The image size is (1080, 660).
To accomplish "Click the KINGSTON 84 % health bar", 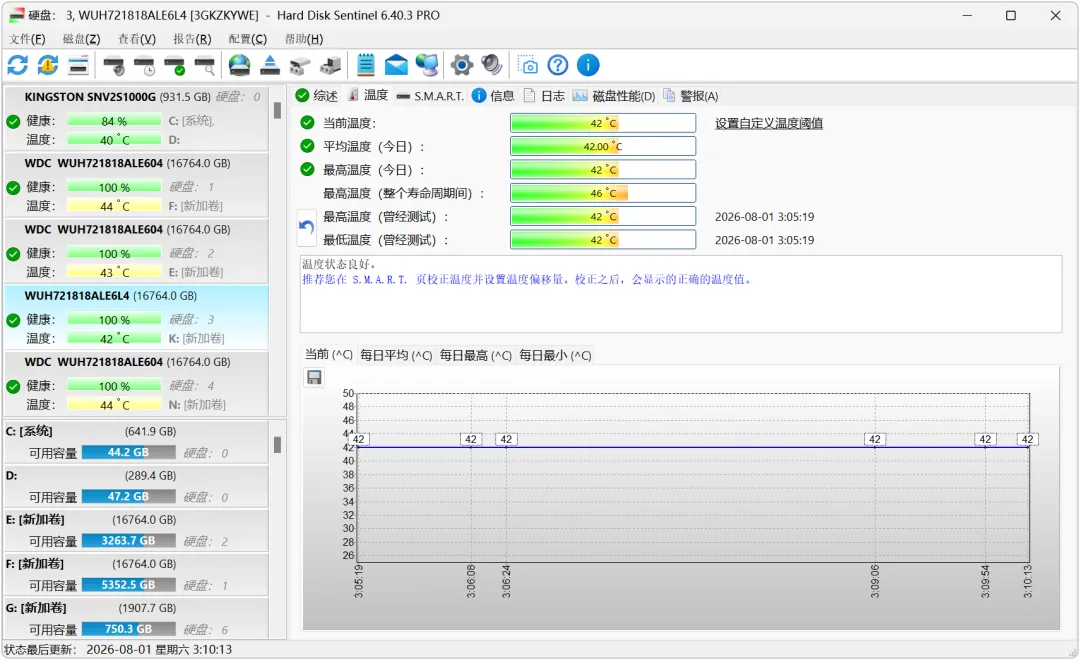I will pyautogui.click(x=114, y=121).
